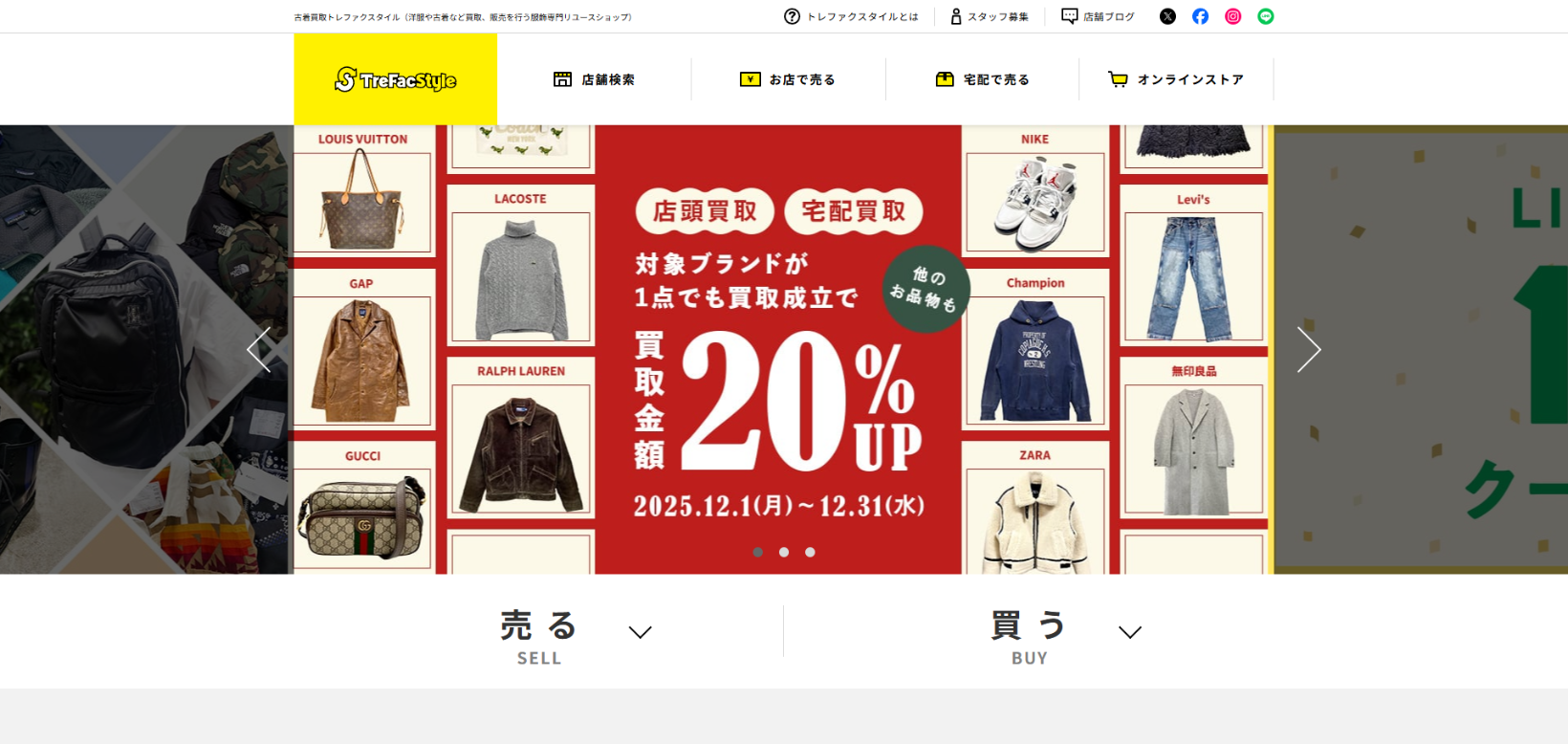Open the X (Twitter) social icon

coord(1167,16)
